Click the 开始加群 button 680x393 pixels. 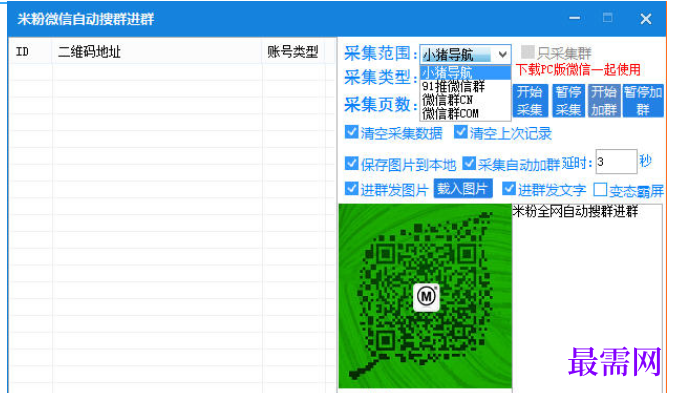[x=604, y=101]
